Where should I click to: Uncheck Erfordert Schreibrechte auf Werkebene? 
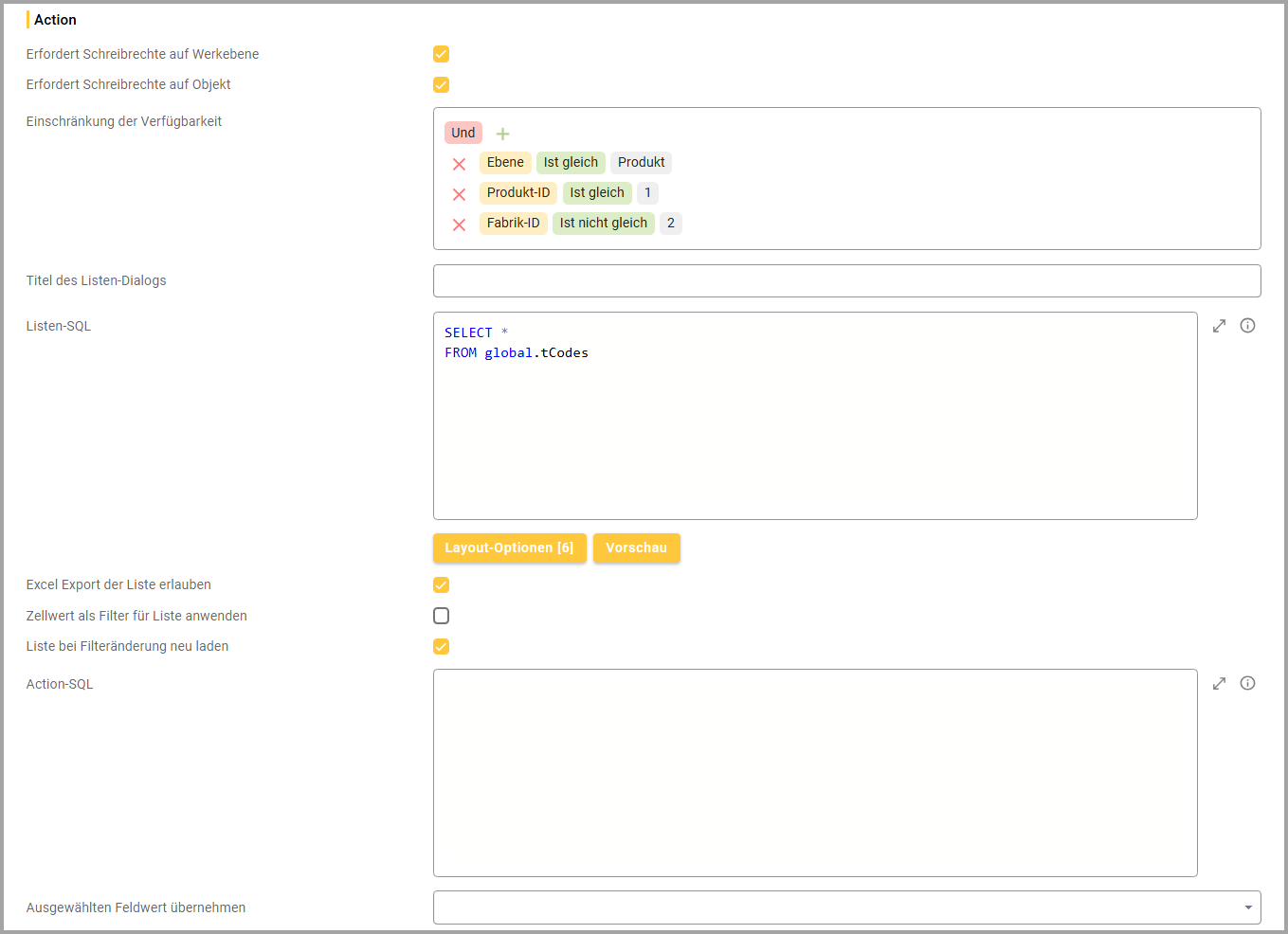[441, 54]
